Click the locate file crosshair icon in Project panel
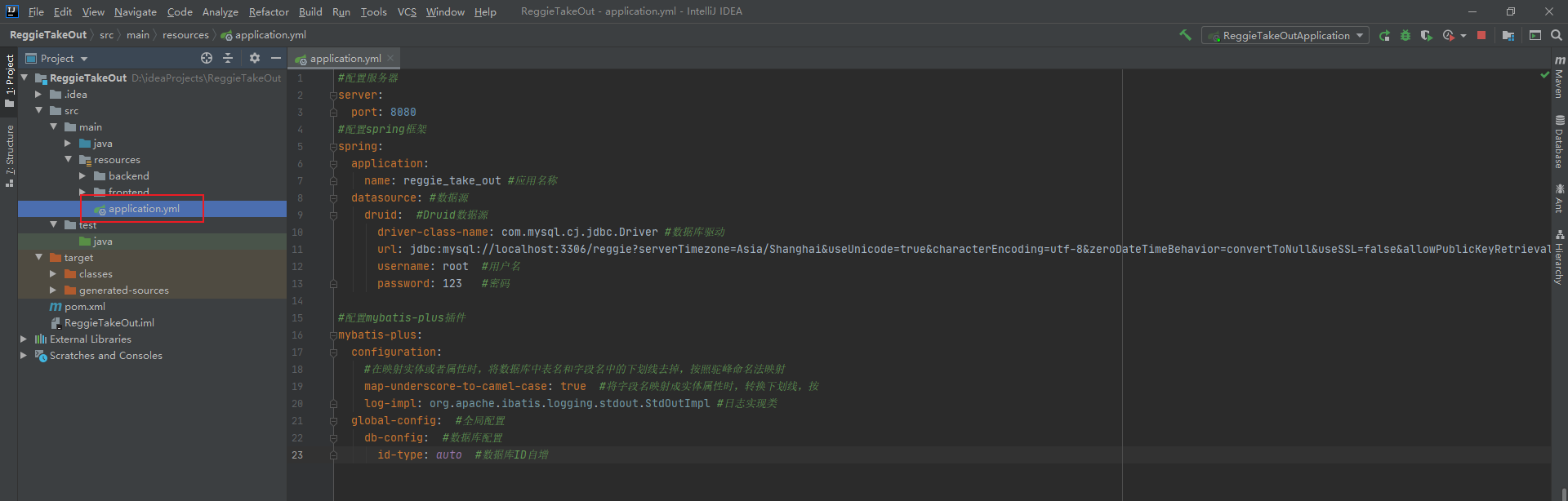This screenshot has height=501, width=1568. click(207, 58)
